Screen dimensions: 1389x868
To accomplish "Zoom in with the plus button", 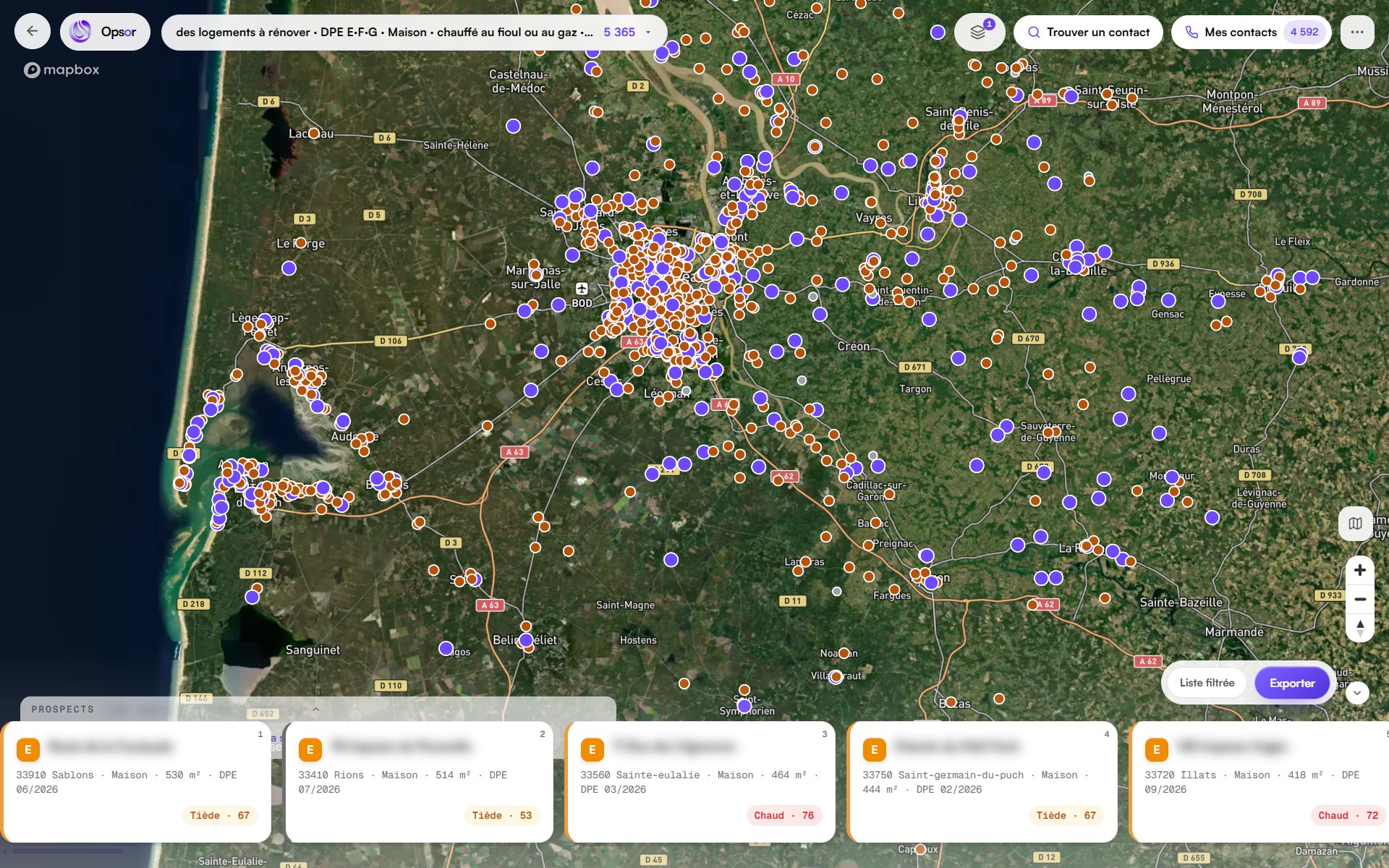I will [x=1360, y=570].
